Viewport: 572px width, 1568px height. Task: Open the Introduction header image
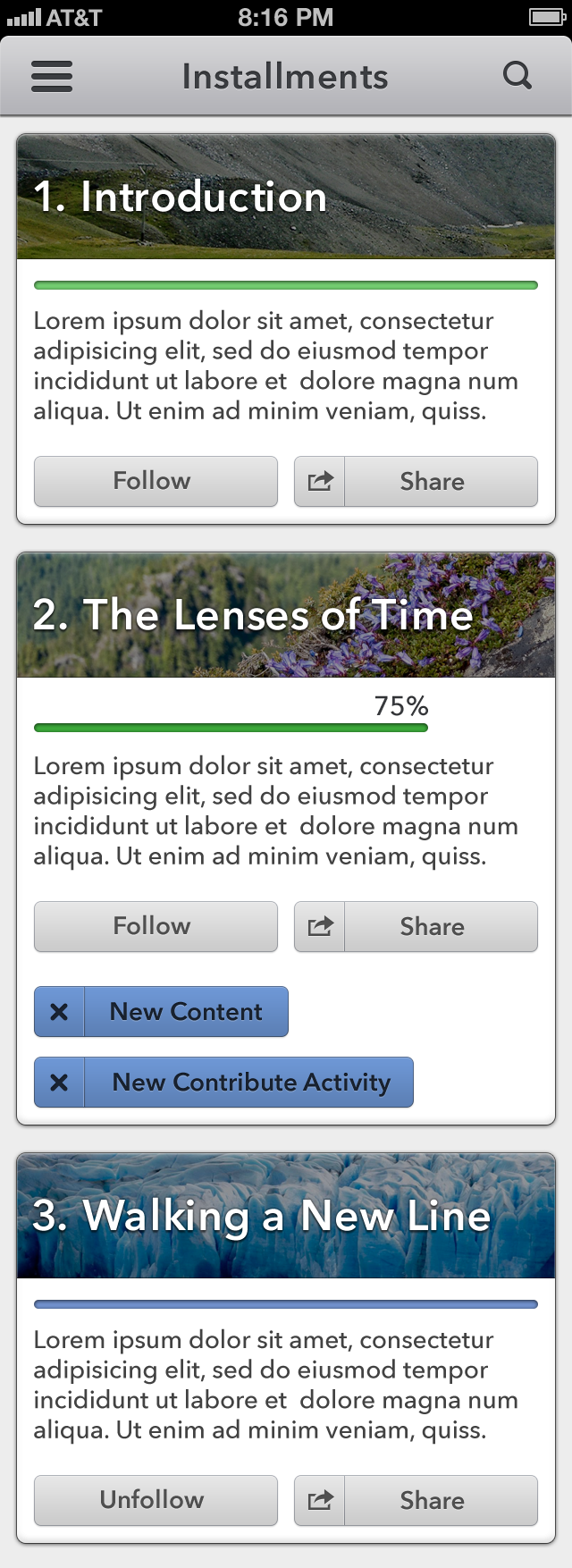(x=286, y=197)
